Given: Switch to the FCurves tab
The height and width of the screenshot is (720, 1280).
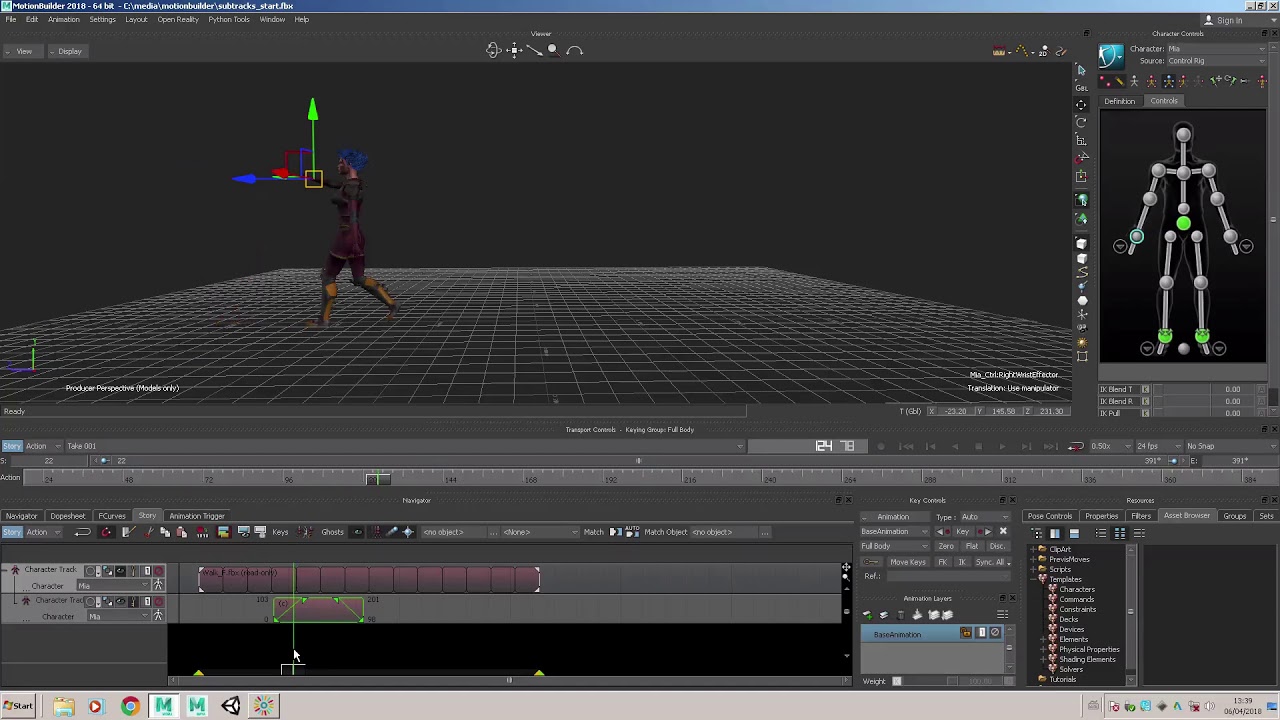Looking at the screenshot, I should tap(112, 516).
